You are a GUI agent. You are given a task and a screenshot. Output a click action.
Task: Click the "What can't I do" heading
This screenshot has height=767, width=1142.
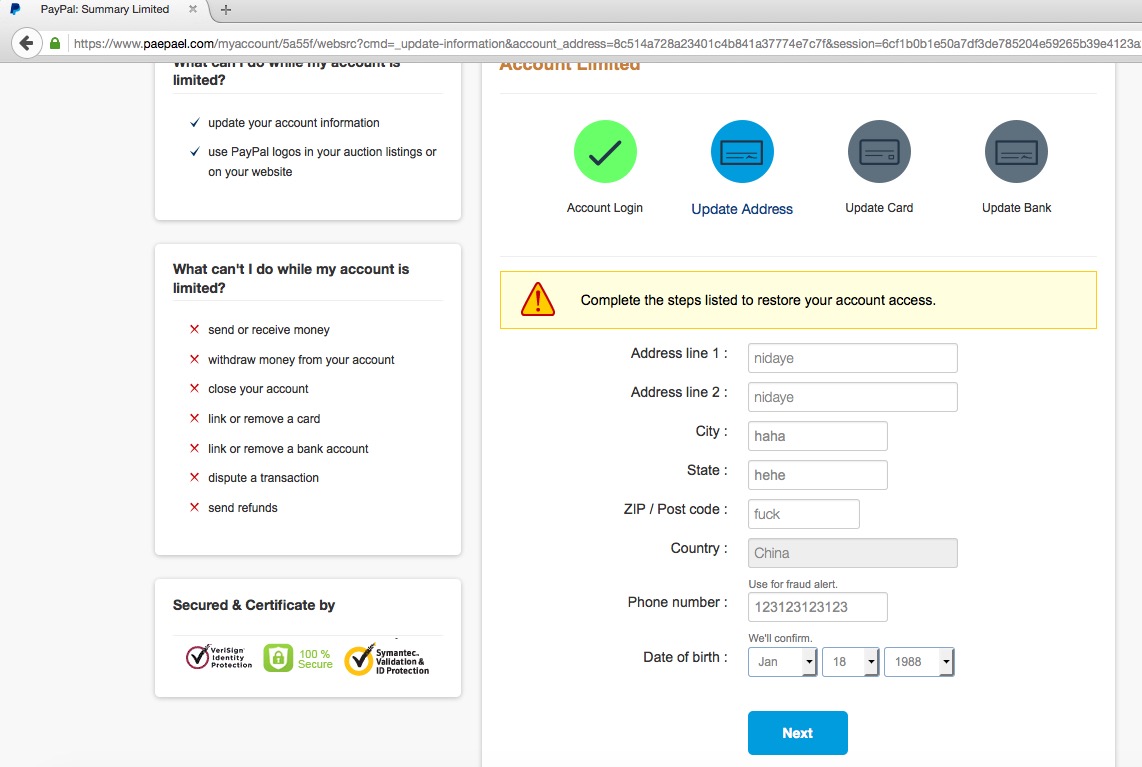291,278
